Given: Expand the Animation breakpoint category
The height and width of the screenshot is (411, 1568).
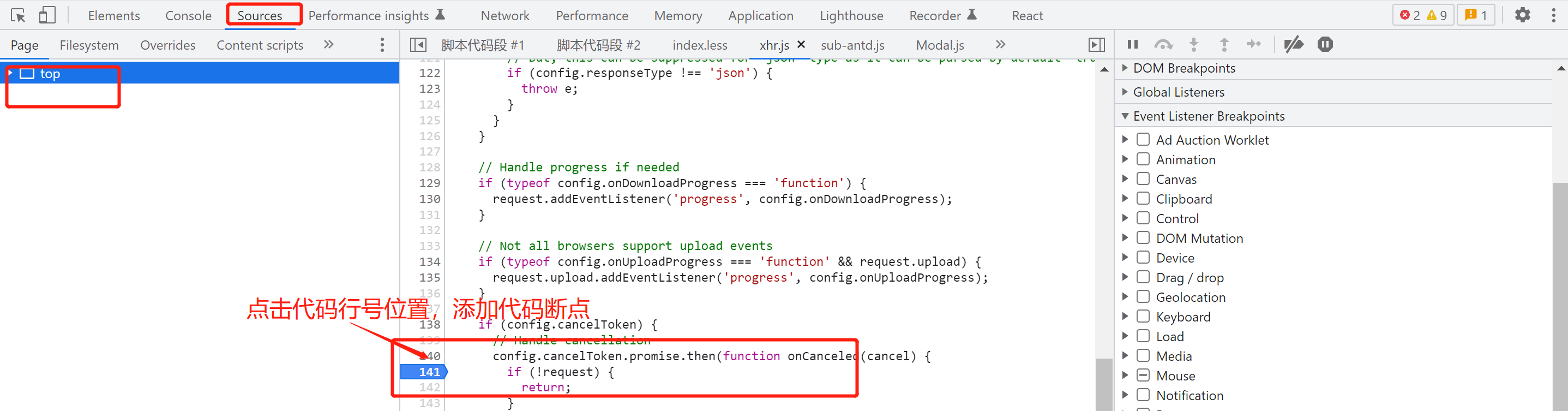Looking at the screenshot, I should (1125, 159).
